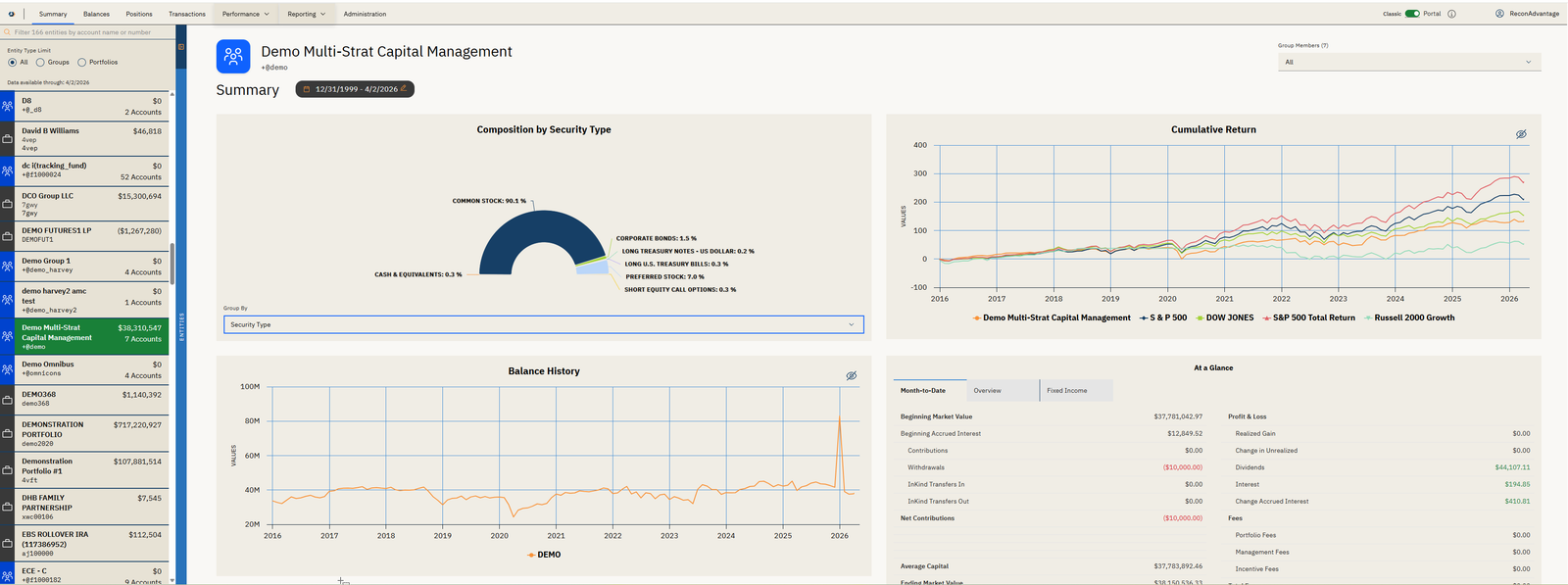Click the 12/31/1999 - 4/2/2026 date range button
1568x585 pixels.
(x=355, y=89)
